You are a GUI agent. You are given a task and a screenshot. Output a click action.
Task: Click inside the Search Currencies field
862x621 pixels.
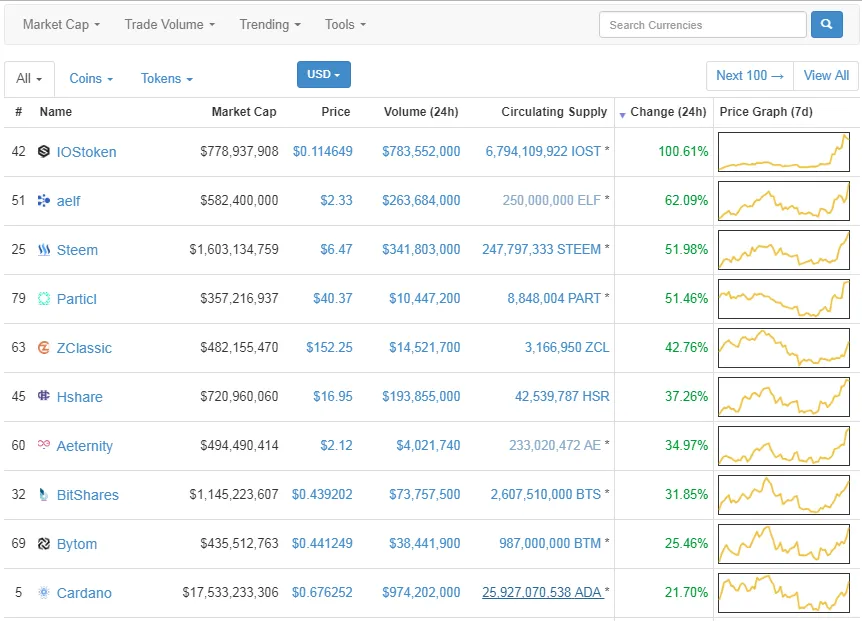(x=703, y=25)
